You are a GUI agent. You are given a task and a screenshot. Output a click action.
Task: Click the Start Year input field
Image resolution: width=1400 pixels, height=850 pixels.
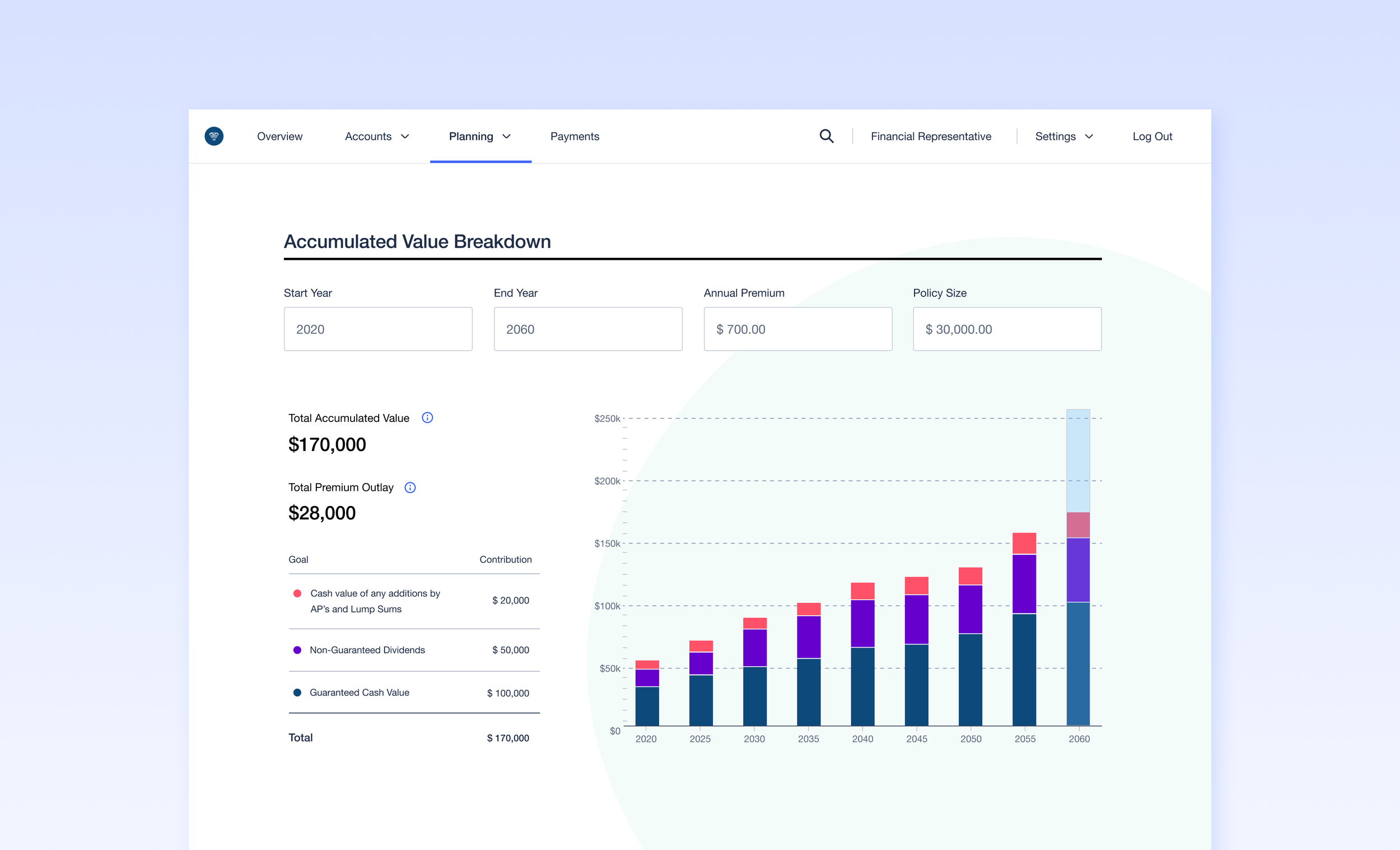pos(378,329)
